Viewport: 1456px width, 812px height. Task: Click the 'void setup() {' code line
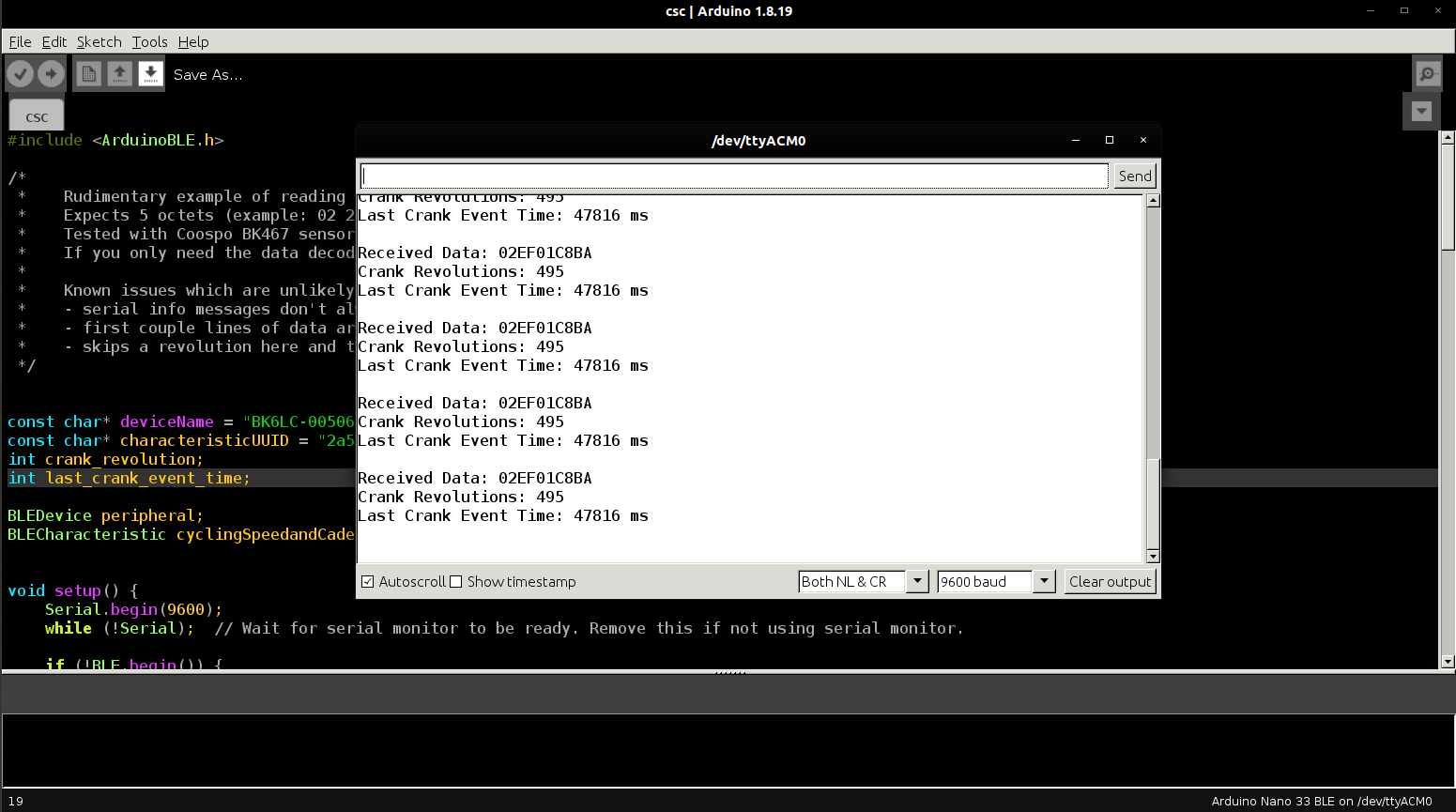[x=73, y=590]
